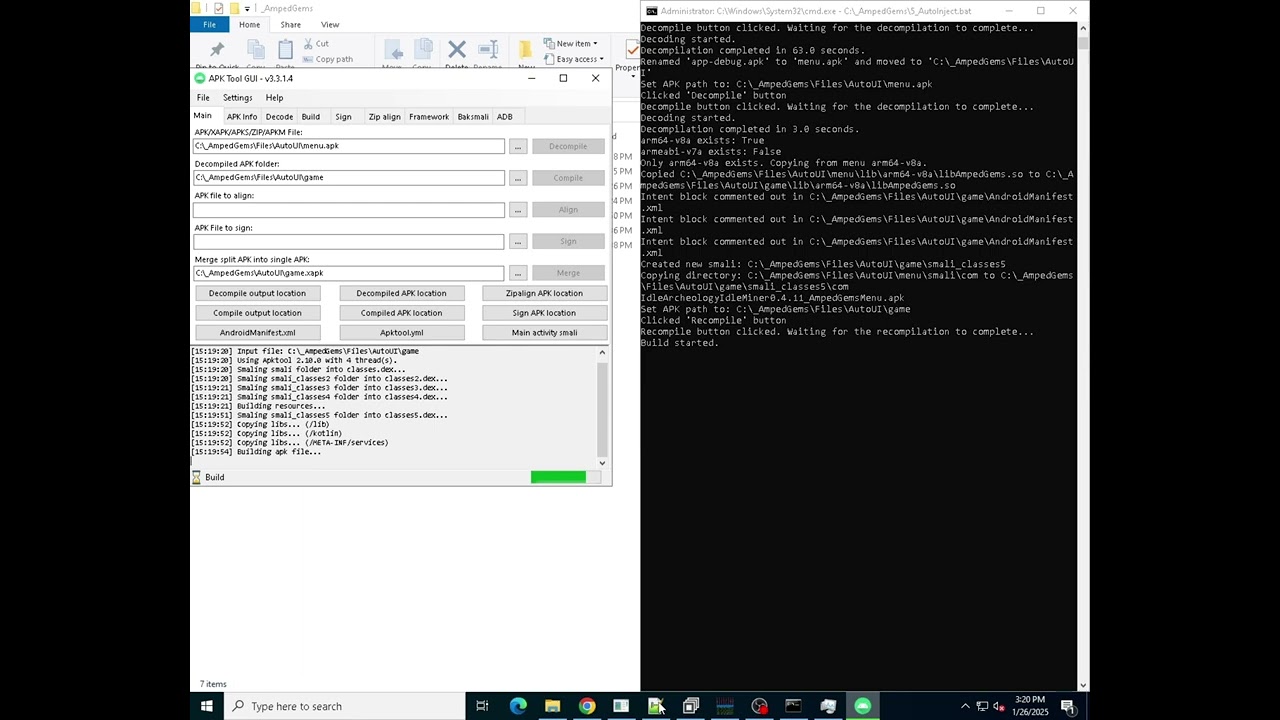Switch to the APK Info tab
1280x720 pixels.
[242, 116]
